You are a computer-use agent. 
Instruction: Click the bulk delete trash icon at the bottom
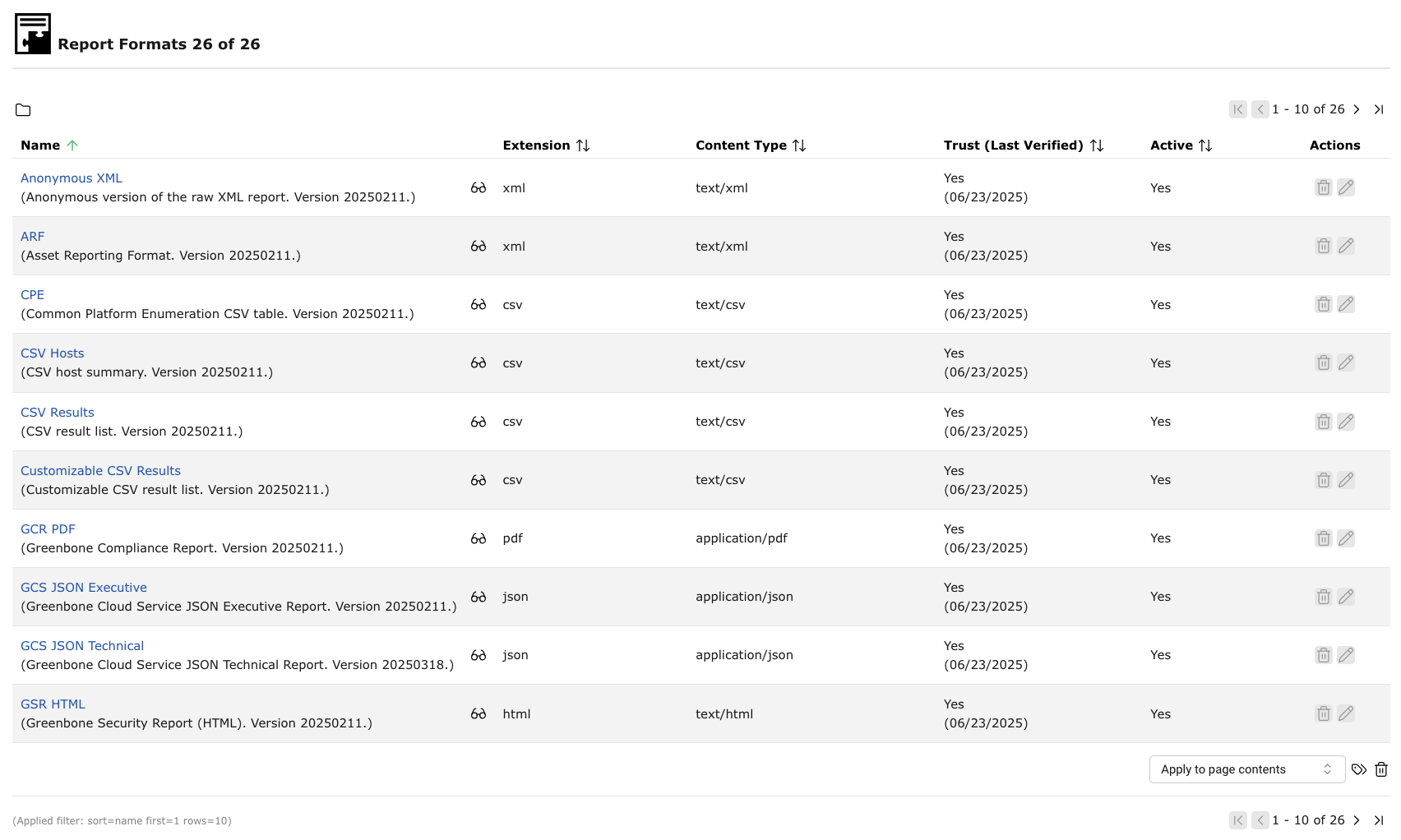(x=1381, y=769)
